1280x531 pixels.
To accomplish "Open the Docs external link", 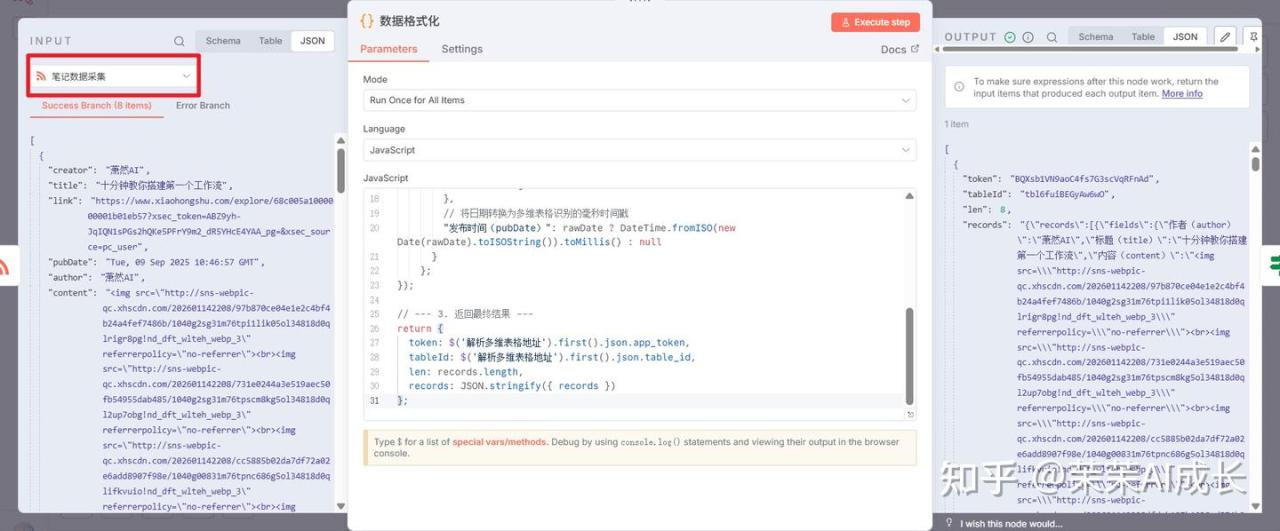I will 899,49.
